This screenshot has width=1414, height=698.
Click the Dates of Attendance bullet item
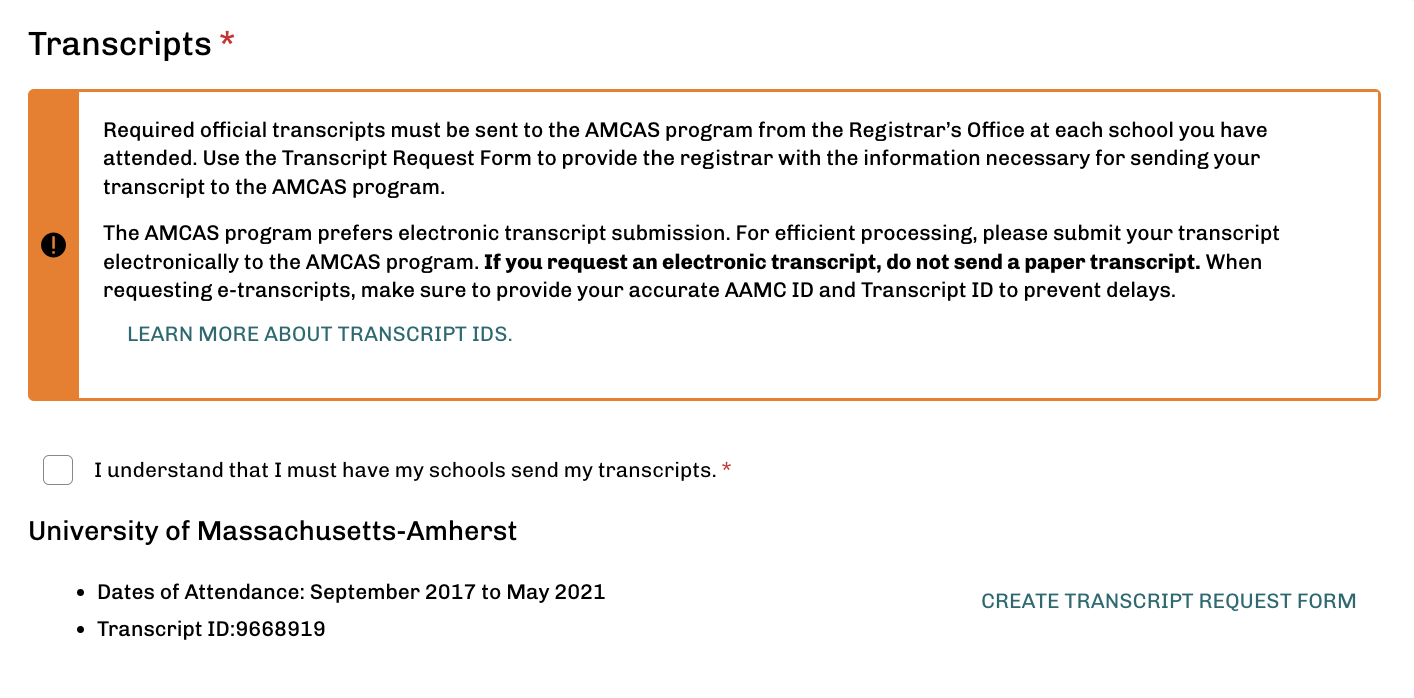[x=350, y=591]
